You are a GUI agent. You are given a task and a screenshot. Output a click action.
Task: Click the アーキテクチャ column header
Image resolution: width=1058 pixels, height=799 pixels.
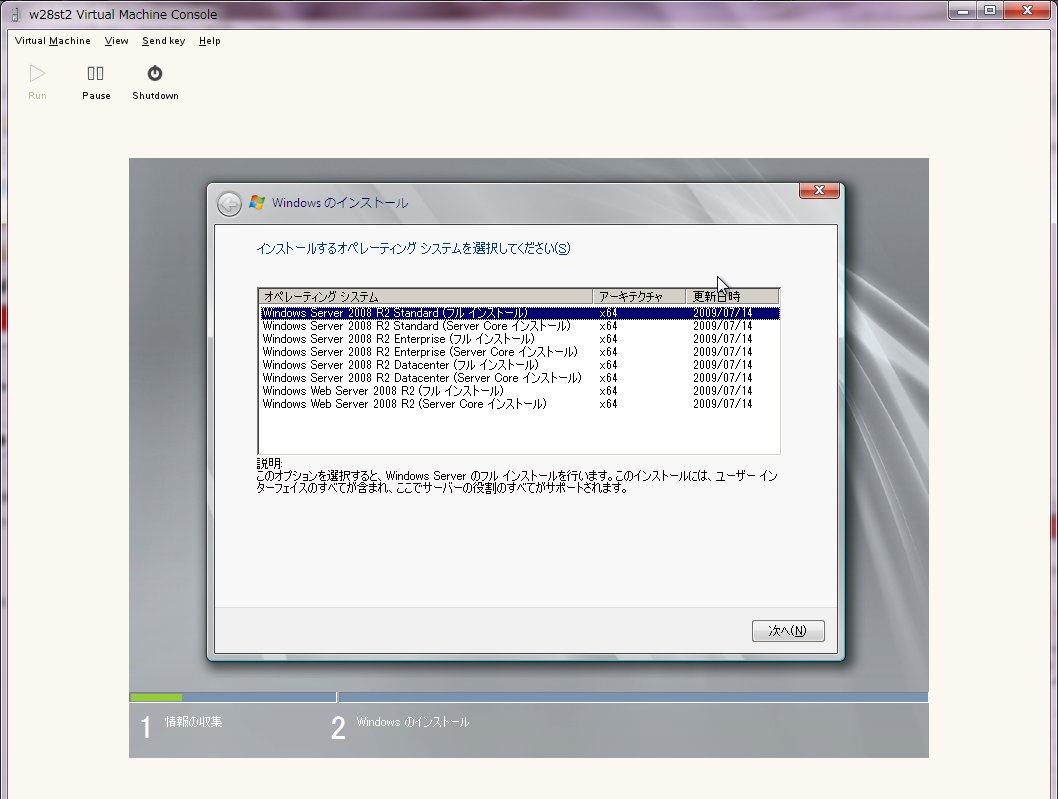click(640, 296)
